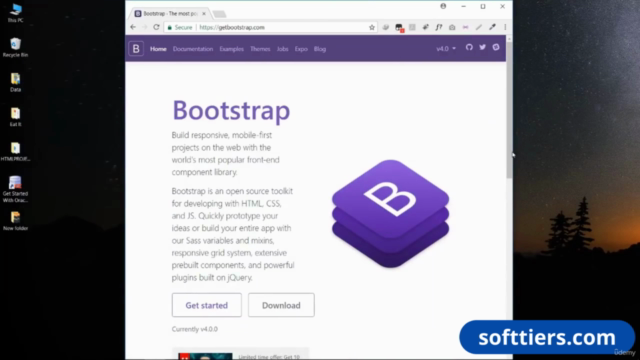Open Expo in navbar
Viewport: 640px width, 360px height.
click(x=301, y=49)
